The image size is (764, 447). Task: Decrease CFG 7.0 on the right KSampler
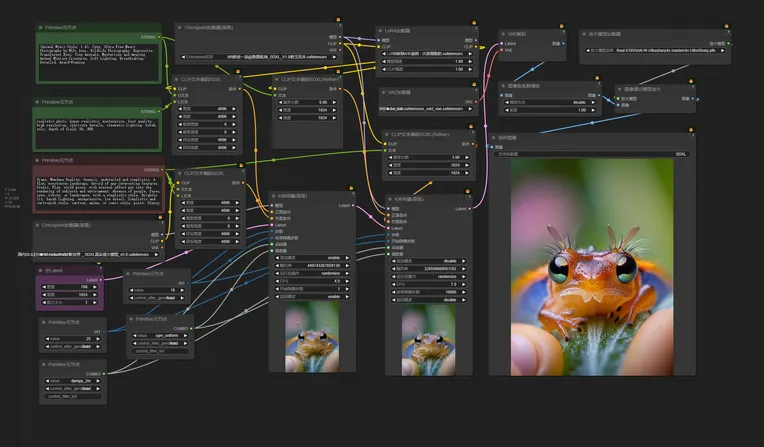click(394, 285)
